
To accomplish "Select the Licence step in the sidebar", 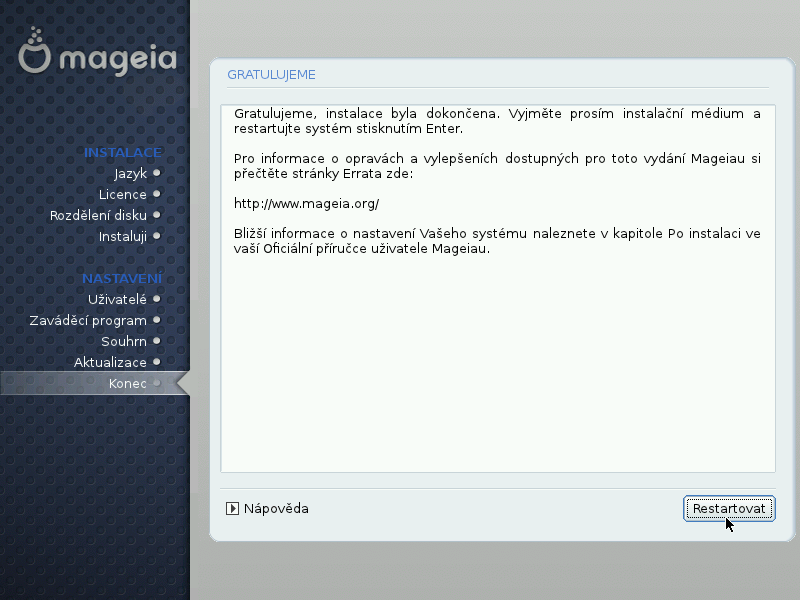I will coord(122,194).
